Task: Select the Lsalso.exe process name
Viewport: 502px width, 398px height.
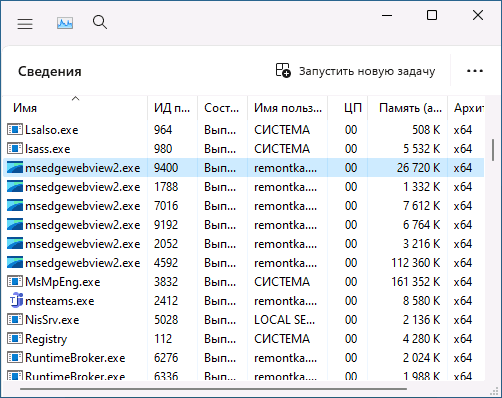Action: point(52,130)
